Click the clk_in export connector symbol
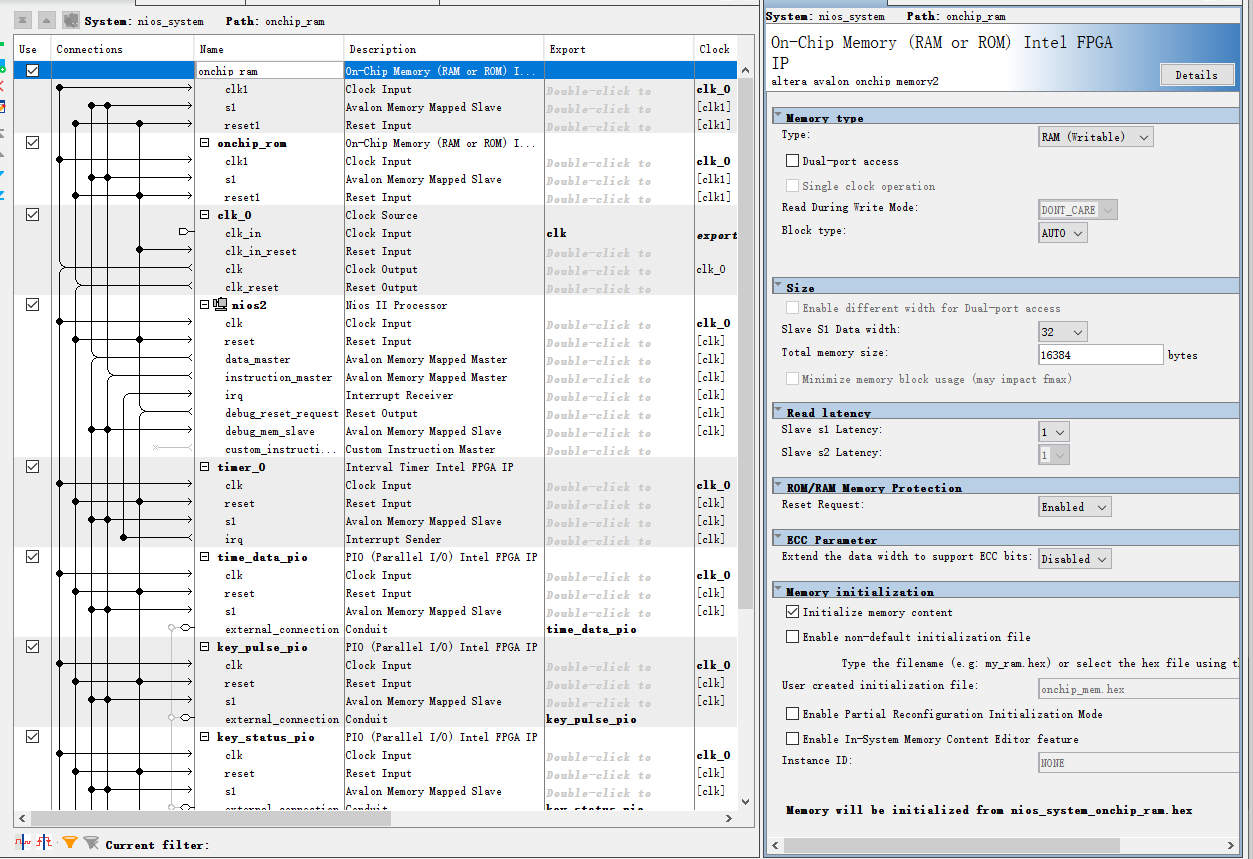This screenshot has width=1253, height=859. [184, 232]
